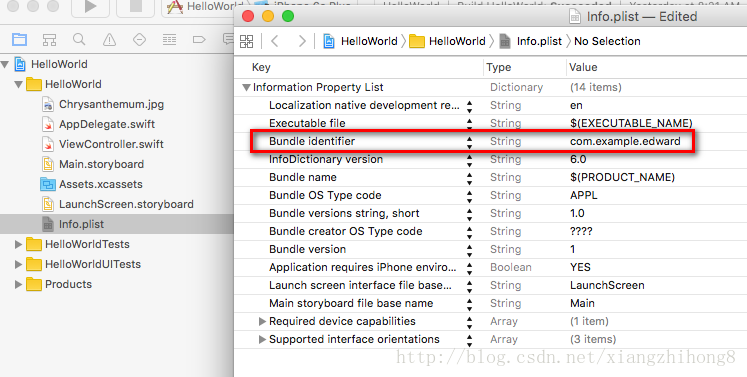747x377 pixels.
Task: Click Info.plist in the jump bar
Action: pyautogui.click(x=530, y=41)
